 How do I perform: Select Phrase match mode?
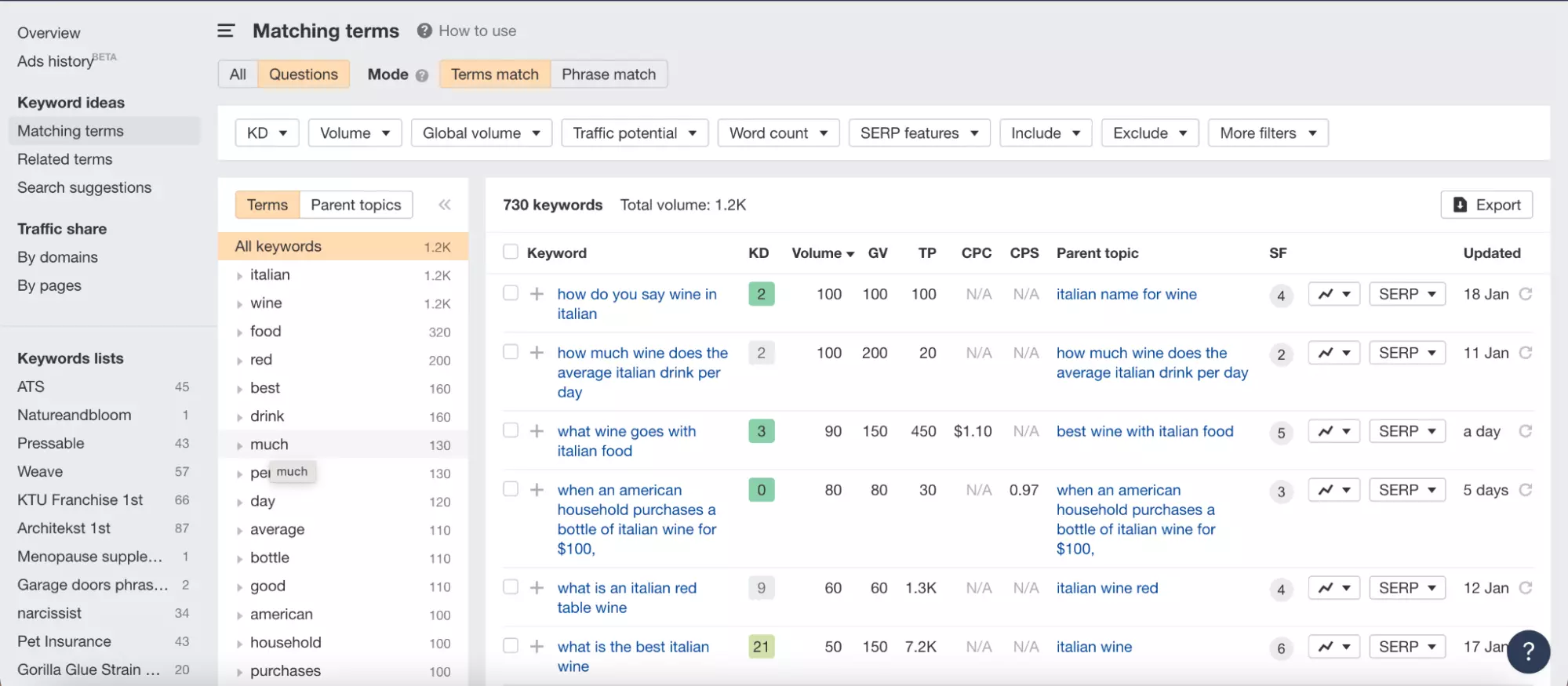tap(609, 74)
